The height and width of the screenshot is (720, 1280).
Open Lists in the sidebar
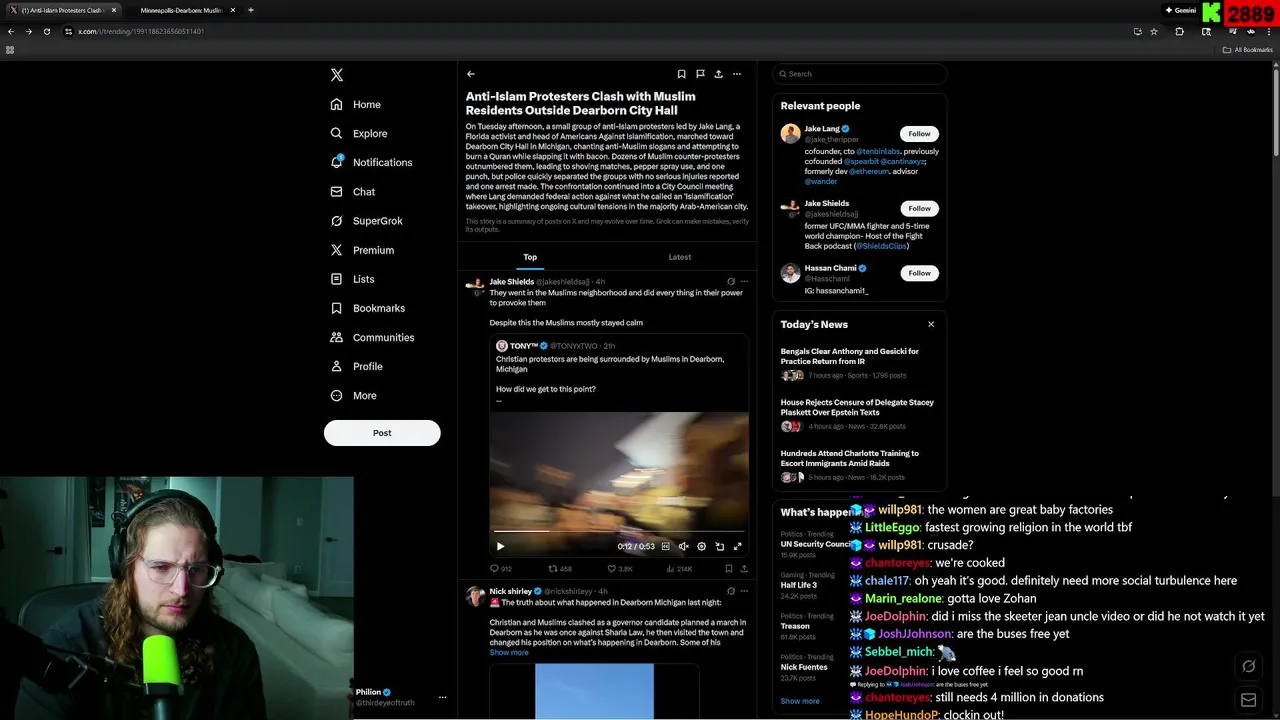351,279
